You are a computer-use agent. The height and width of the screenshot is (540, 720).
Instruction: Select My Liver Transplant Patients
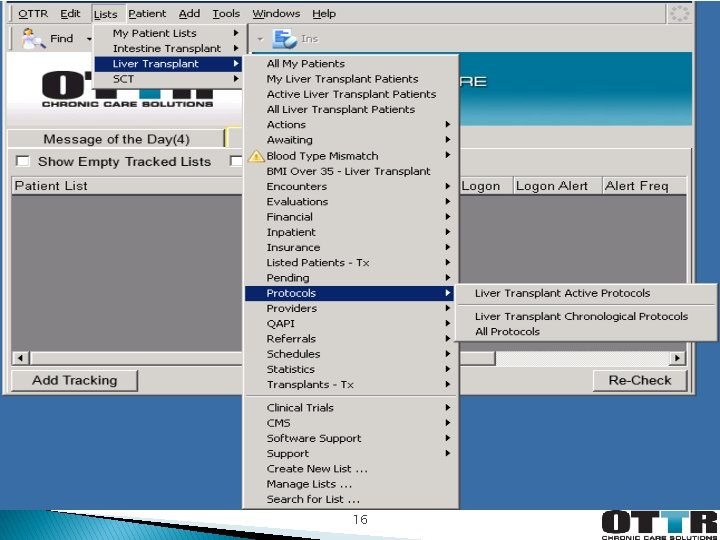pos(350,79)
